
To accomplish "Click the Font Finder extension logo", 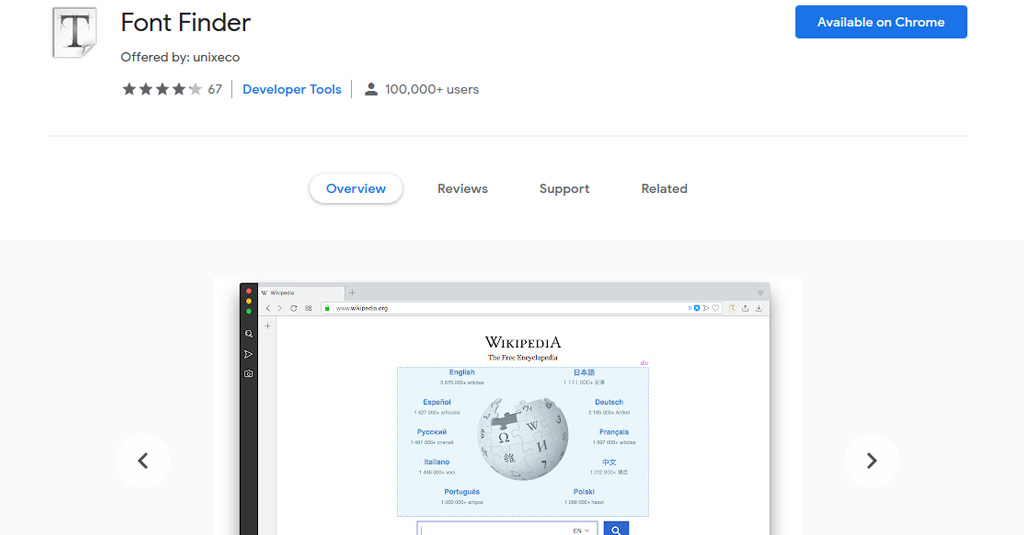I will click(74, 33).
